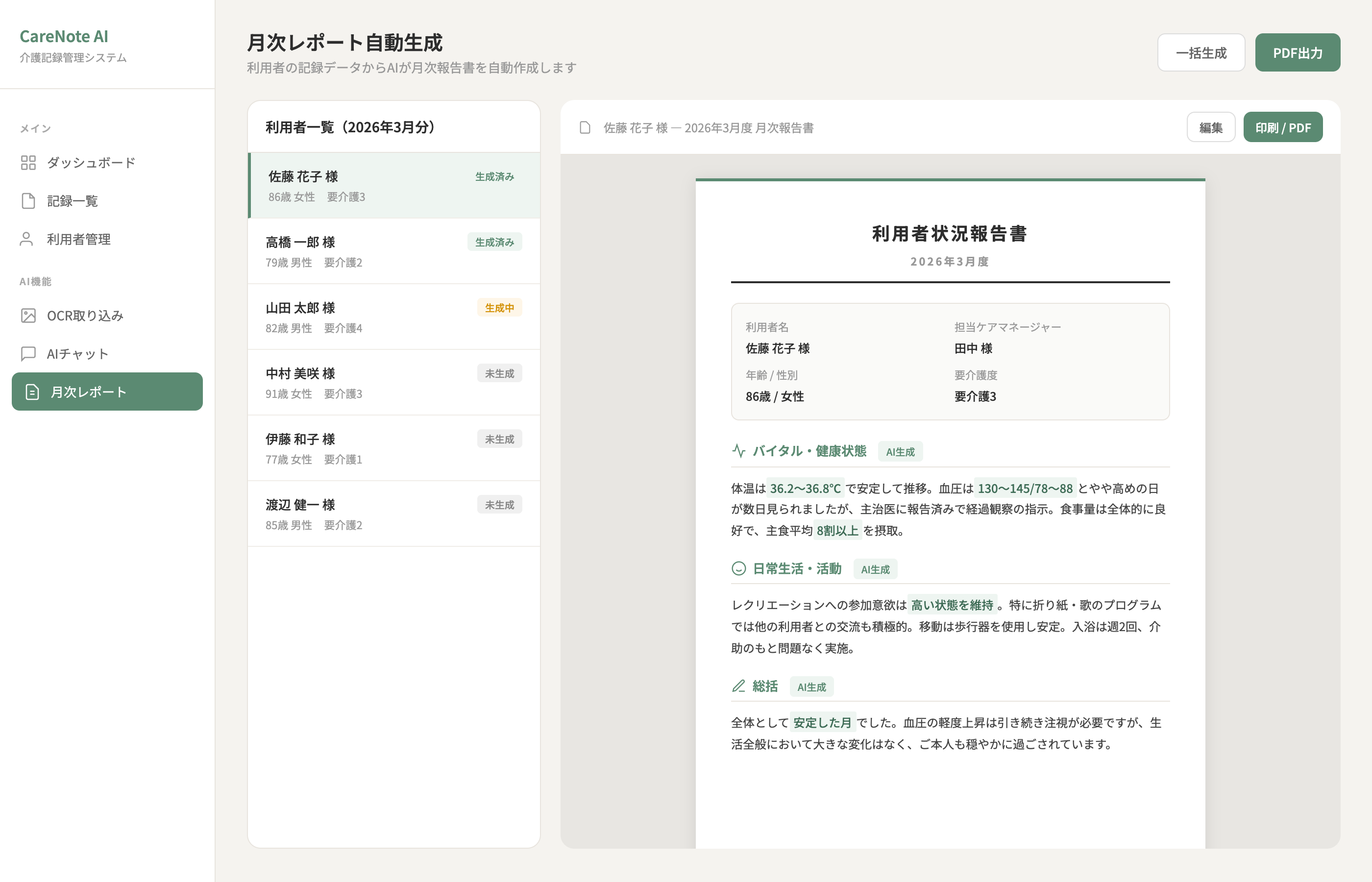Click the 利用者一覧（2026年3月分） heading
This screenshot has width=1372, height=882.
pos(350,127)
